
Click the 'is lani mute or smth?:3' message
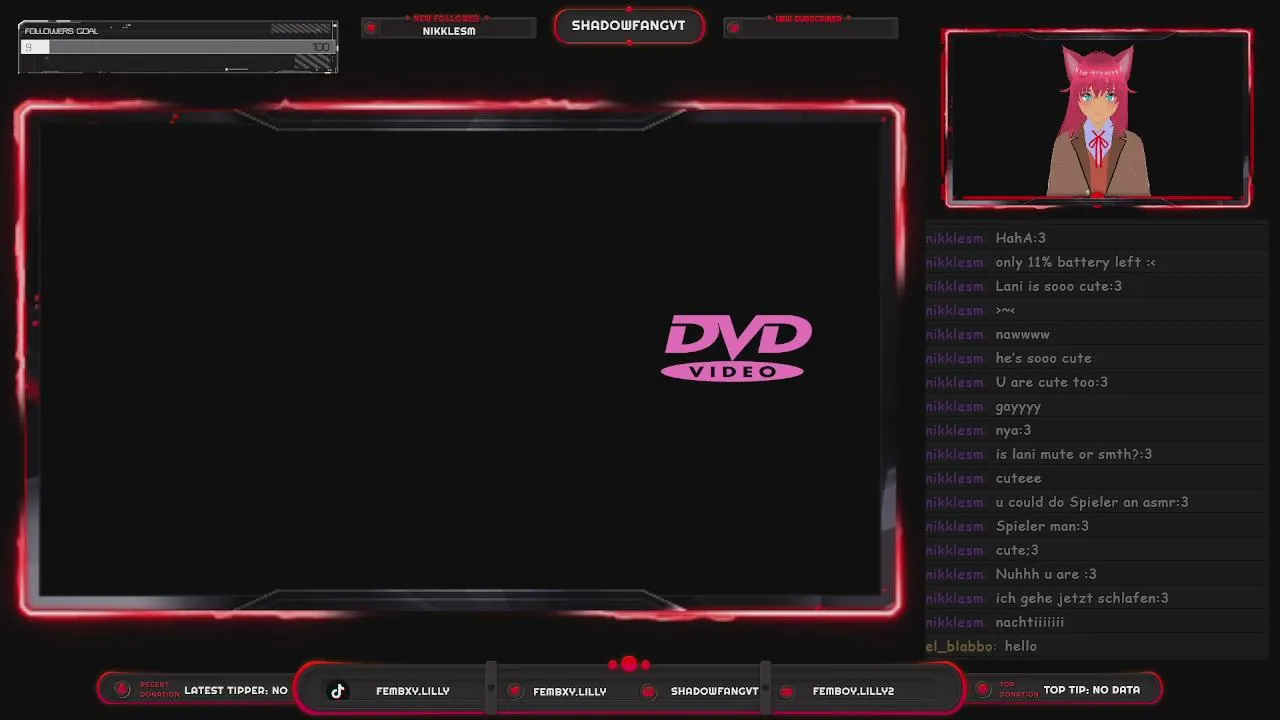(1073, 454)
